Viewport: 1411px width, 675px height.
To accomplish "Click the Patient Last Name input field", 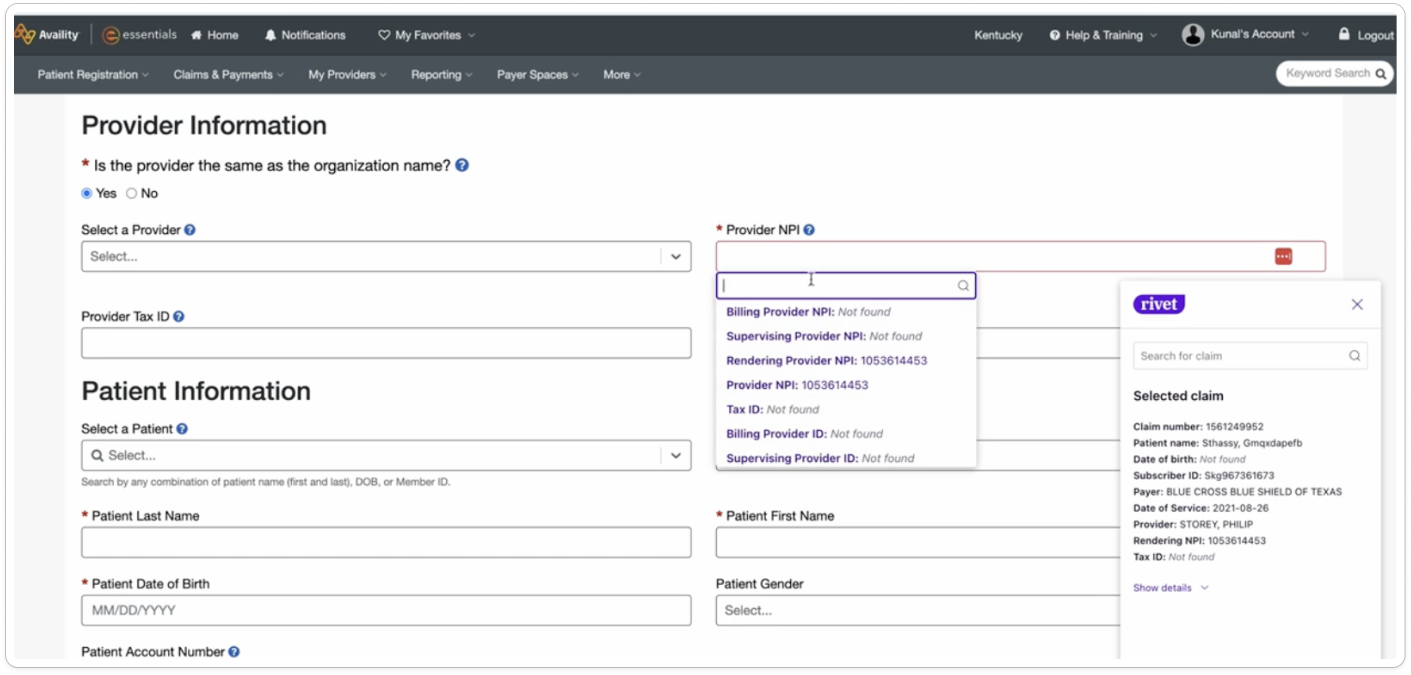I will pyautogui.click(x=386, y=543).
